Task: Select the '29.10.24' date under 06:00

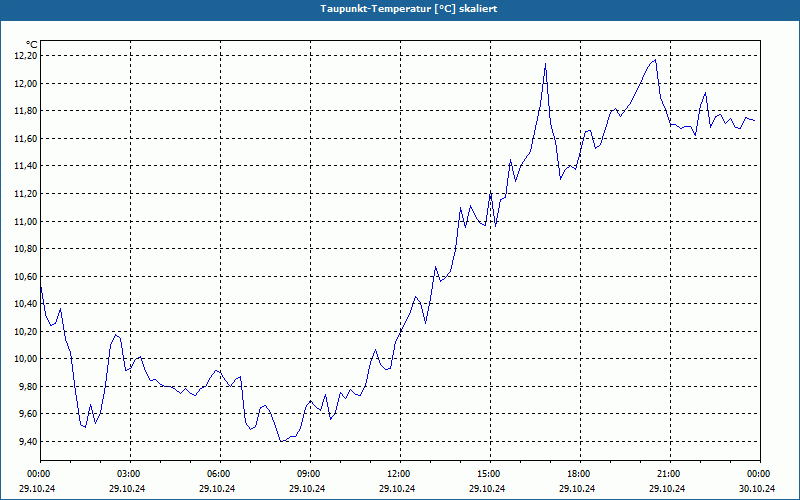Action: pos(217,488)
